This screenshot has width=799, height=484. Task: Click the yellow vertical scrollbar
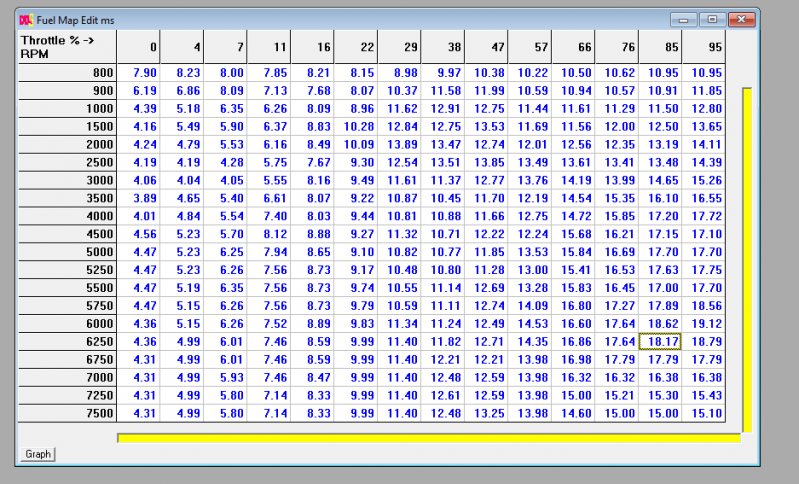[747, 260]
